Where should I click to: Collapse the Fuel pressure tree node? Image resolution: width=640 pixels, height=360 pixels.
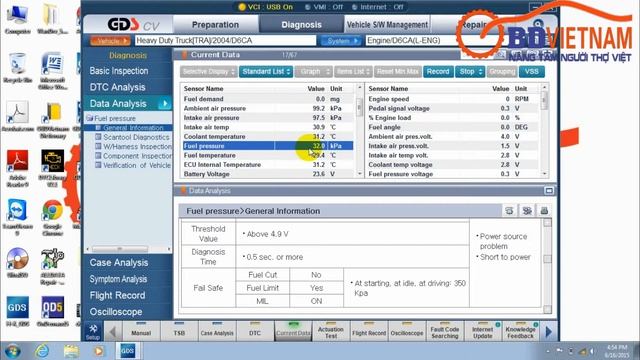[x=89, y=118]
